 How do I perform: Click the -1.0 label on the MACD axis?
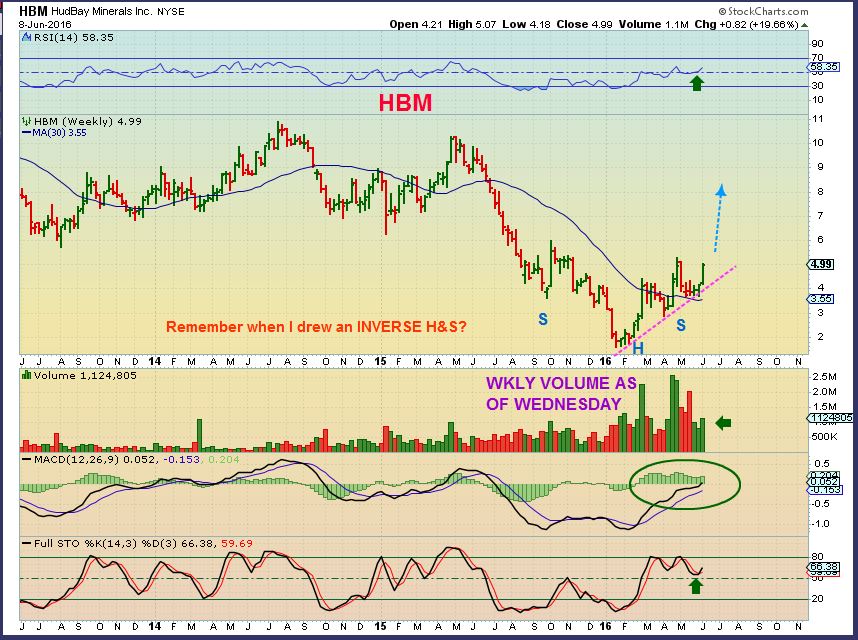822,523
